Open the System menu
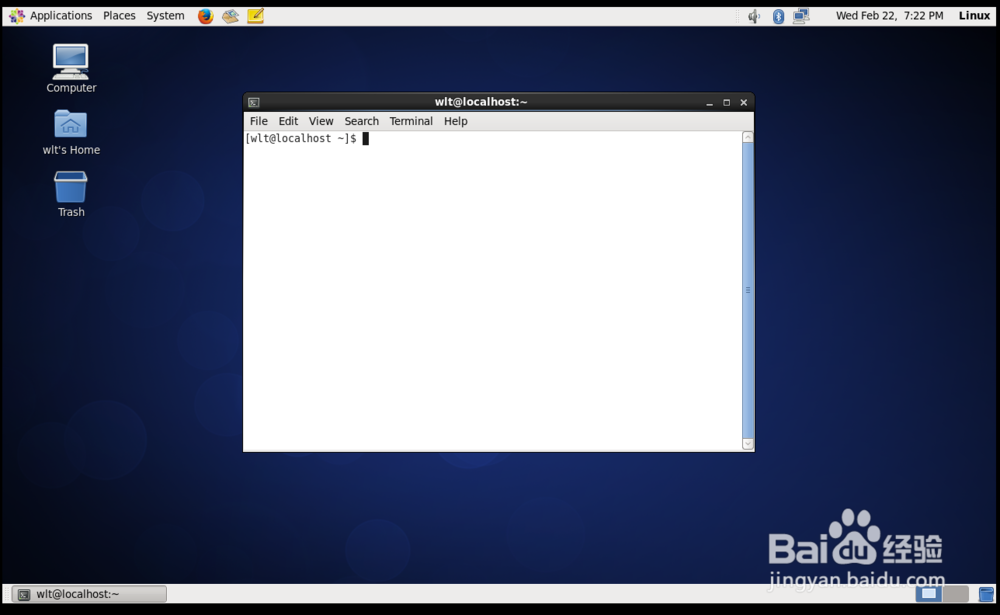This screenshot has width=1000, height=615. pos(165,16)
